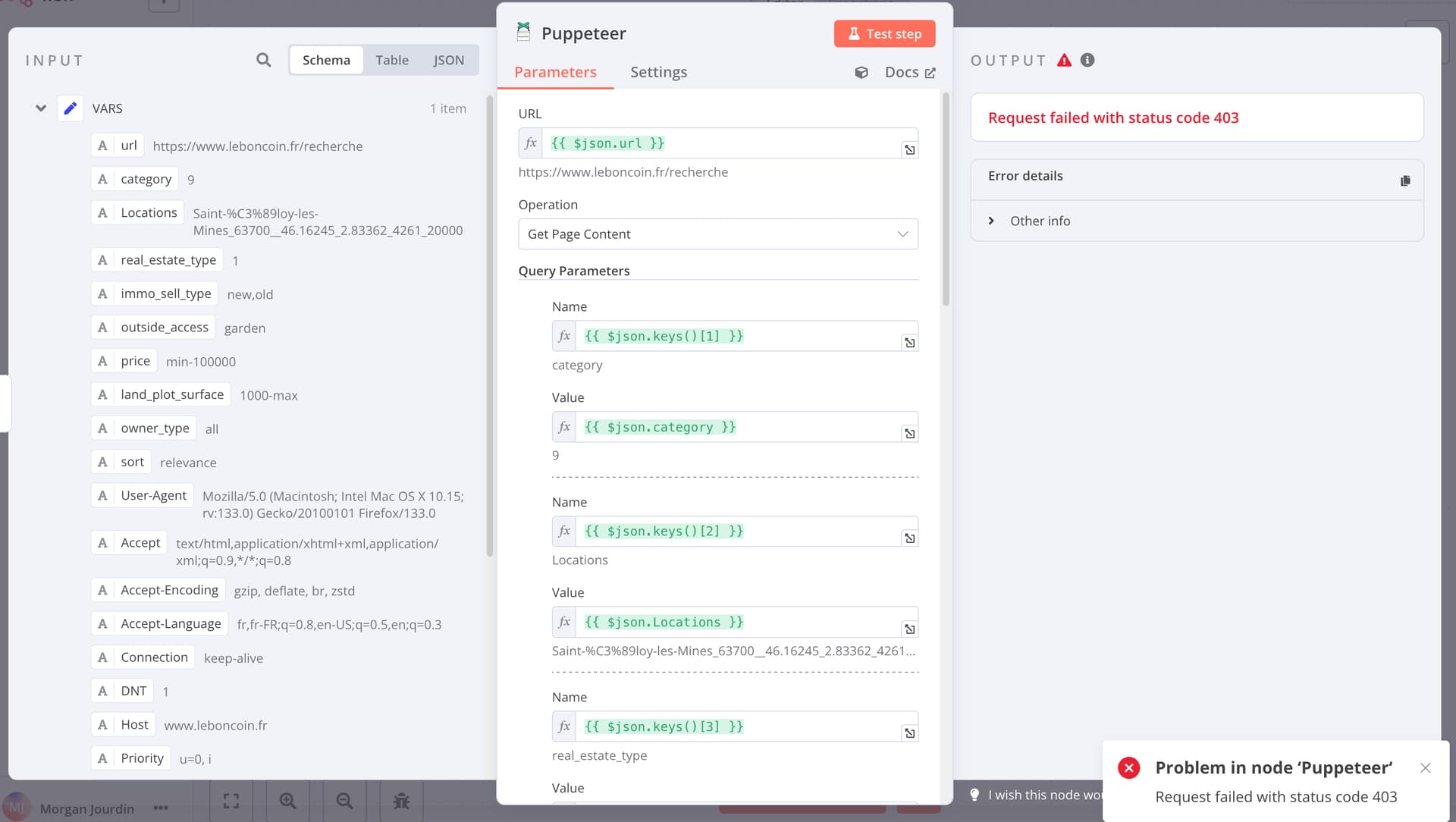Switch input view to Schema

click(326, 60)
